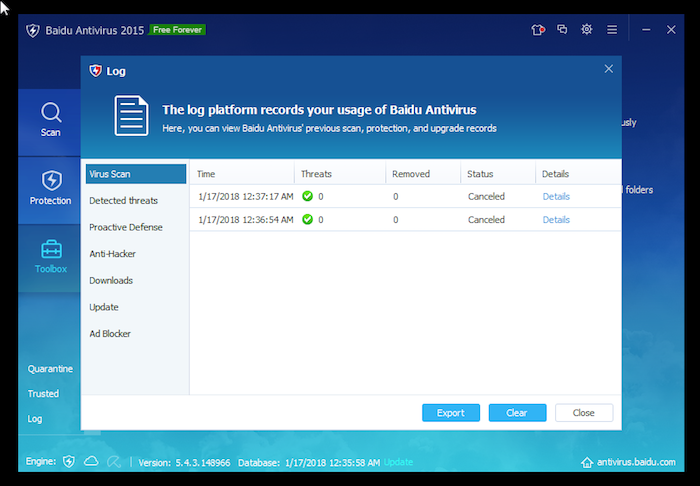Sort by the Time column header

tap(242, 174)
